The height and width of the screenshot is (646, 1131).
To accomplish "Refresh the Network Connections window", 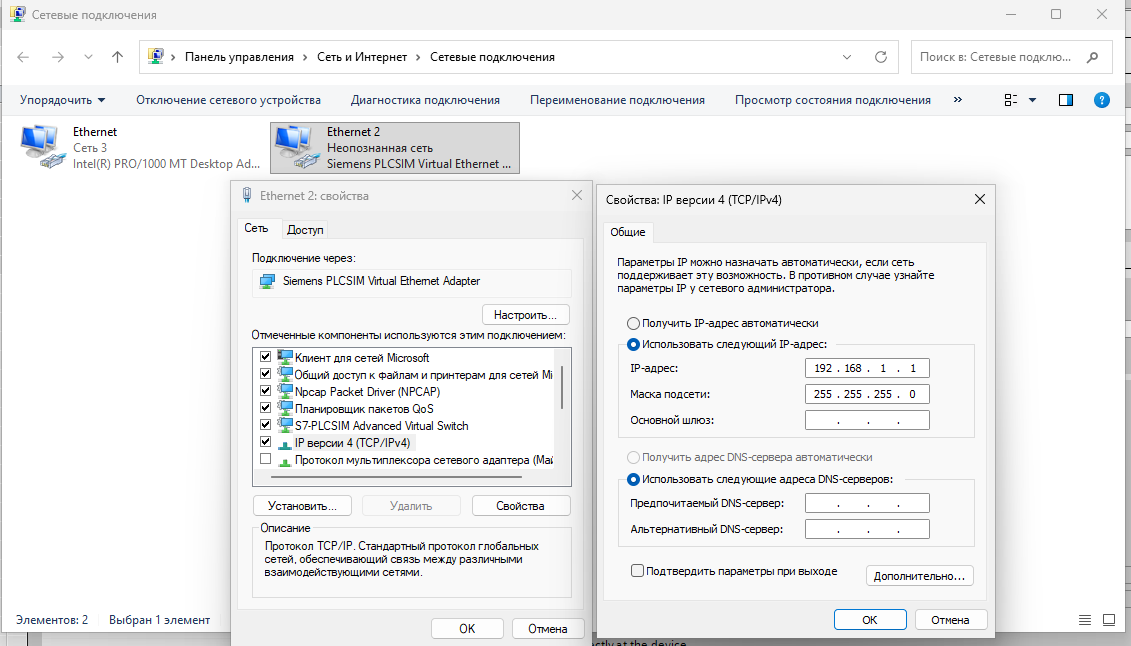I will [x=881, y=57].
